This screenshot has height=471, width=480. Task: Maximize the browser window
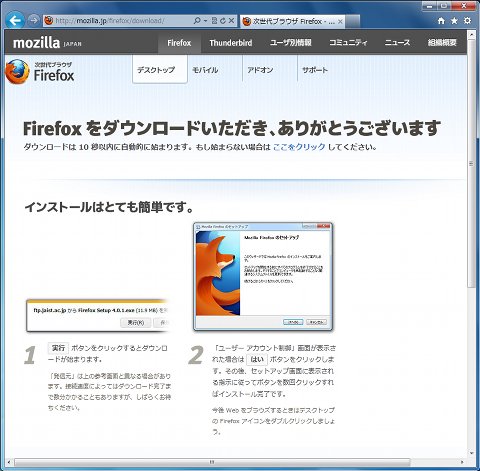click(x=444, y=6)
